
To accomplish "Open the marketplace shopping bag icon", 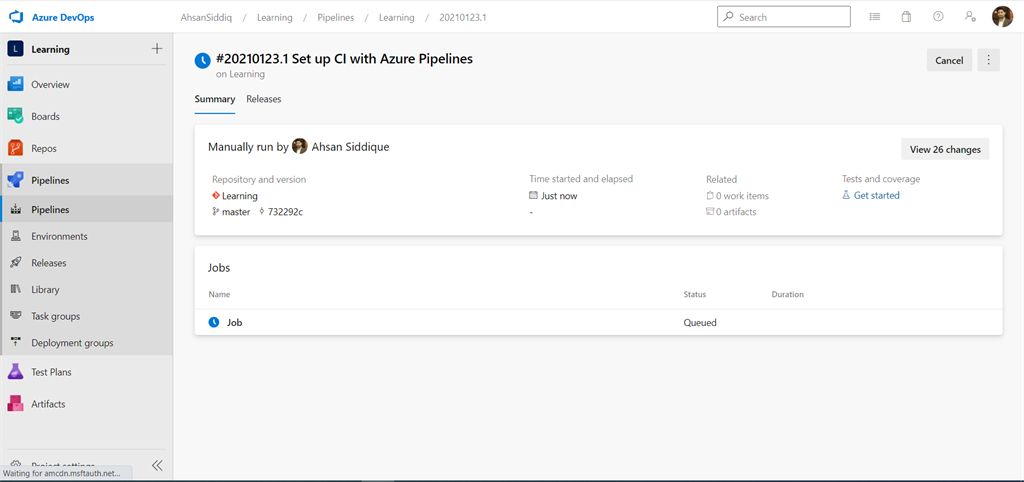I will click(x=906, y=17).
